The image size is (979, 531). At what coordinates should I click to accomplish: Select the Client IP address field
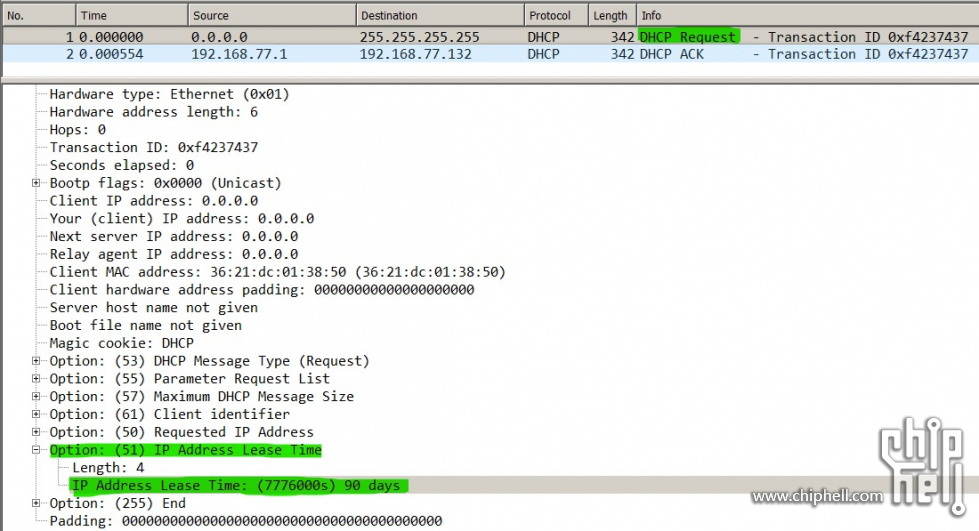(x=154, y=201)
